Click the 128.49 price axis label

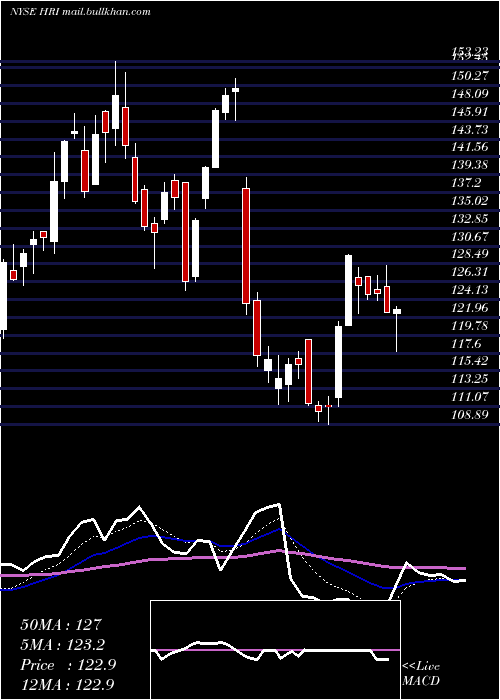(x=469, y=254)
